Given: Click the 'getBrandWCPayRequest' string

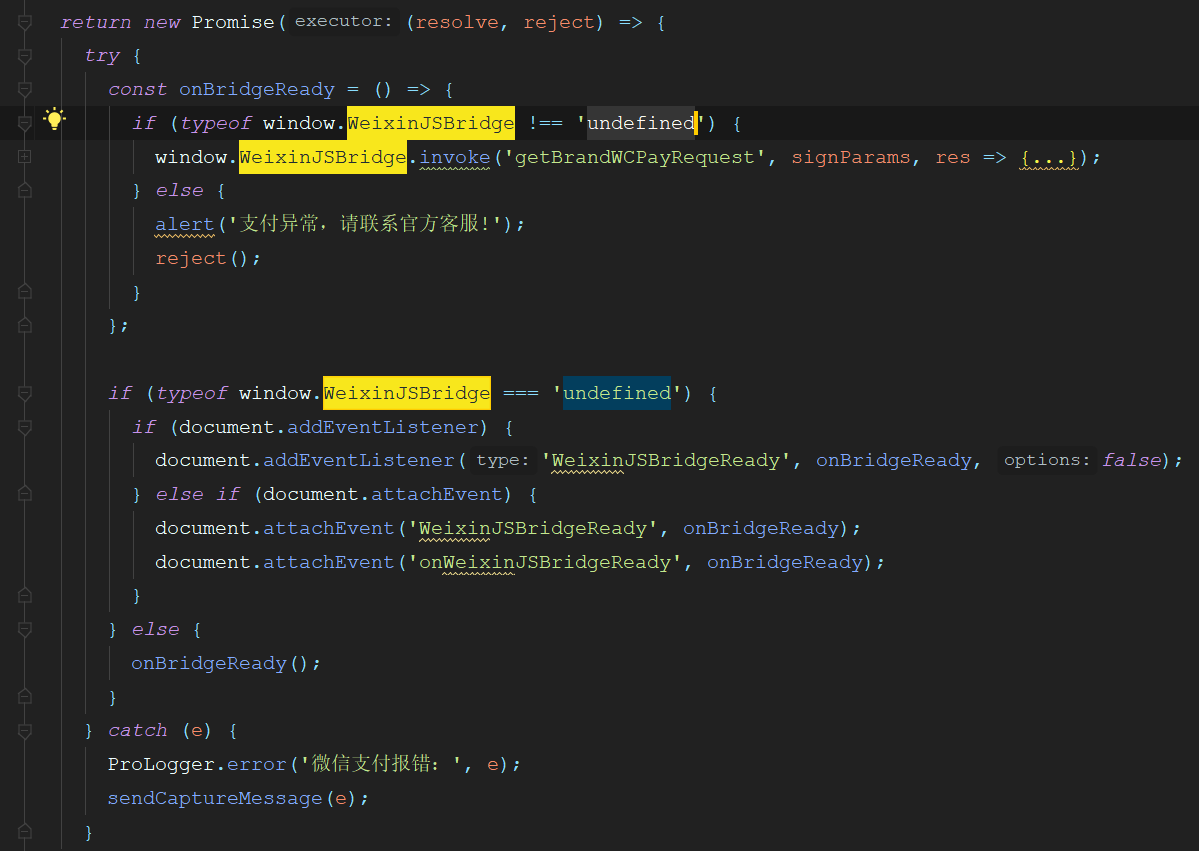Looking at the screenshot, I should [x=635, y=158].
